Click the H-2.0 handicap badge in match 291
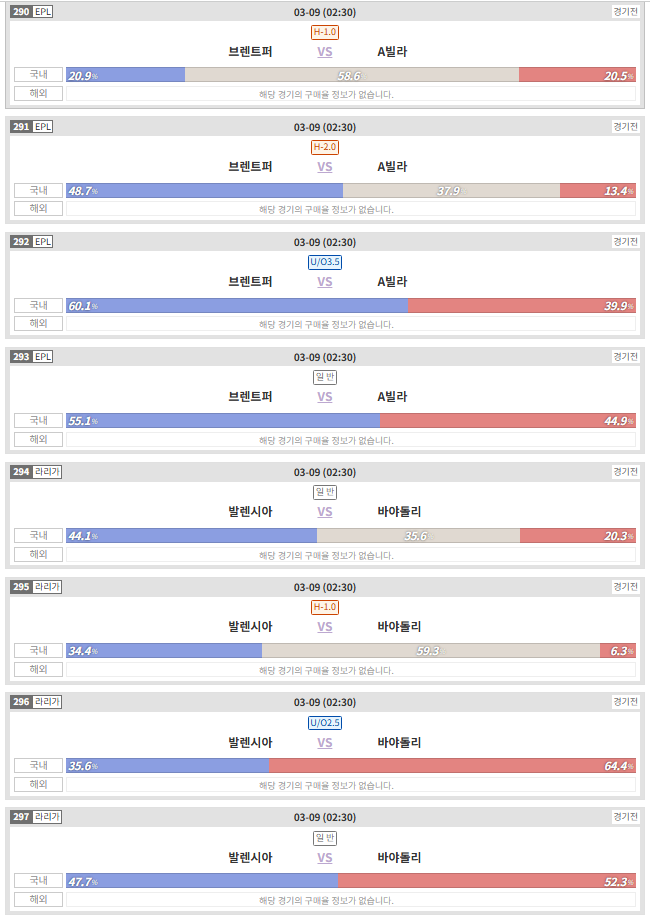This screenshot has width=650, height=918. (x=324, y=147)
